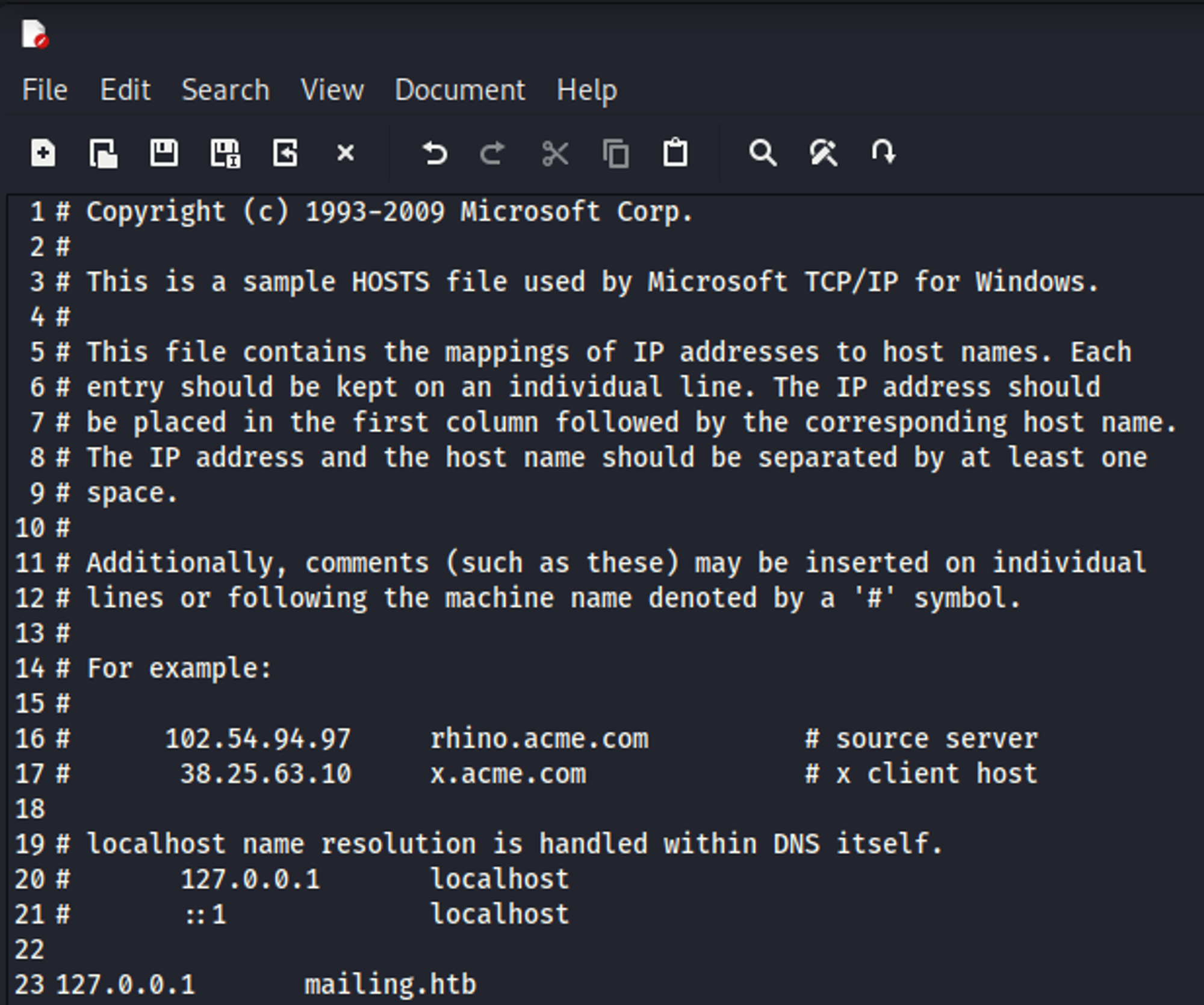The width and height of the screenshot is (1204, 1005).
Task: Click the Copy icon in the toolbar
Action: tap(616, 153)
